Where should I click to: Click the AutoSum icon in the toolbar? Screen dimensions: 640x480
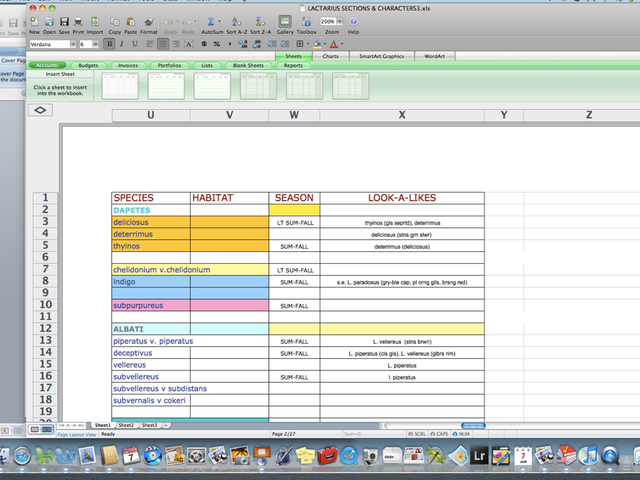click(212, 22)
